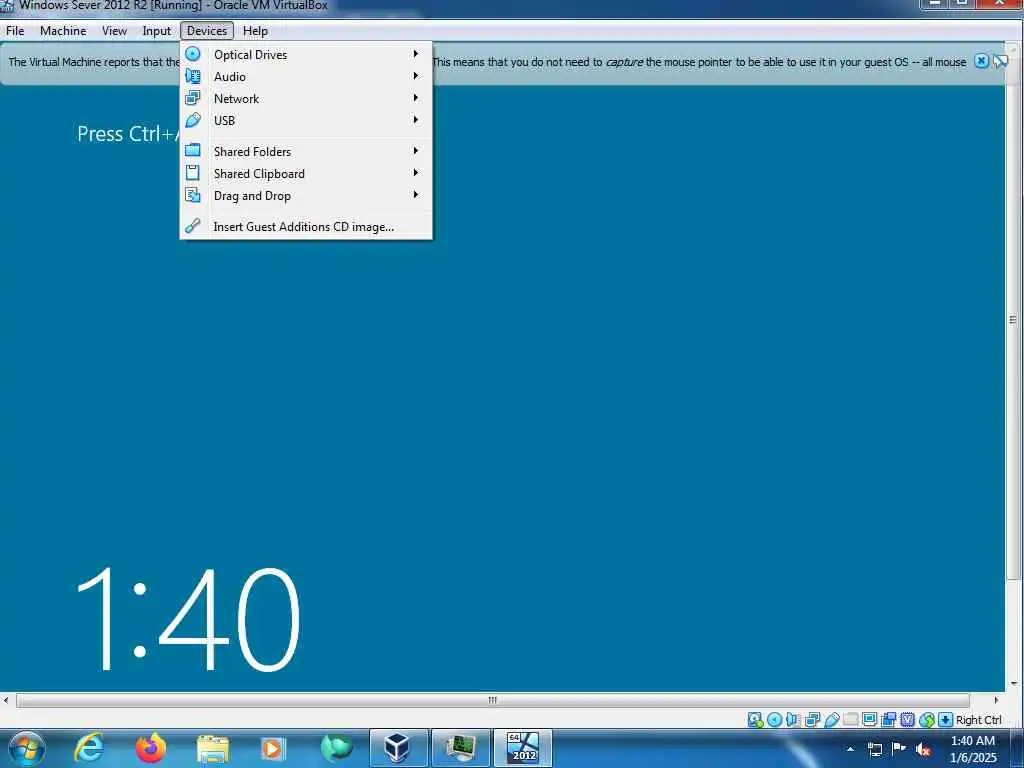Image resolution: width=1024 pixels, height=768 pixels.
Task: Expand the Shared Folders submenu arrow
Action: click(x=415, y=150)
